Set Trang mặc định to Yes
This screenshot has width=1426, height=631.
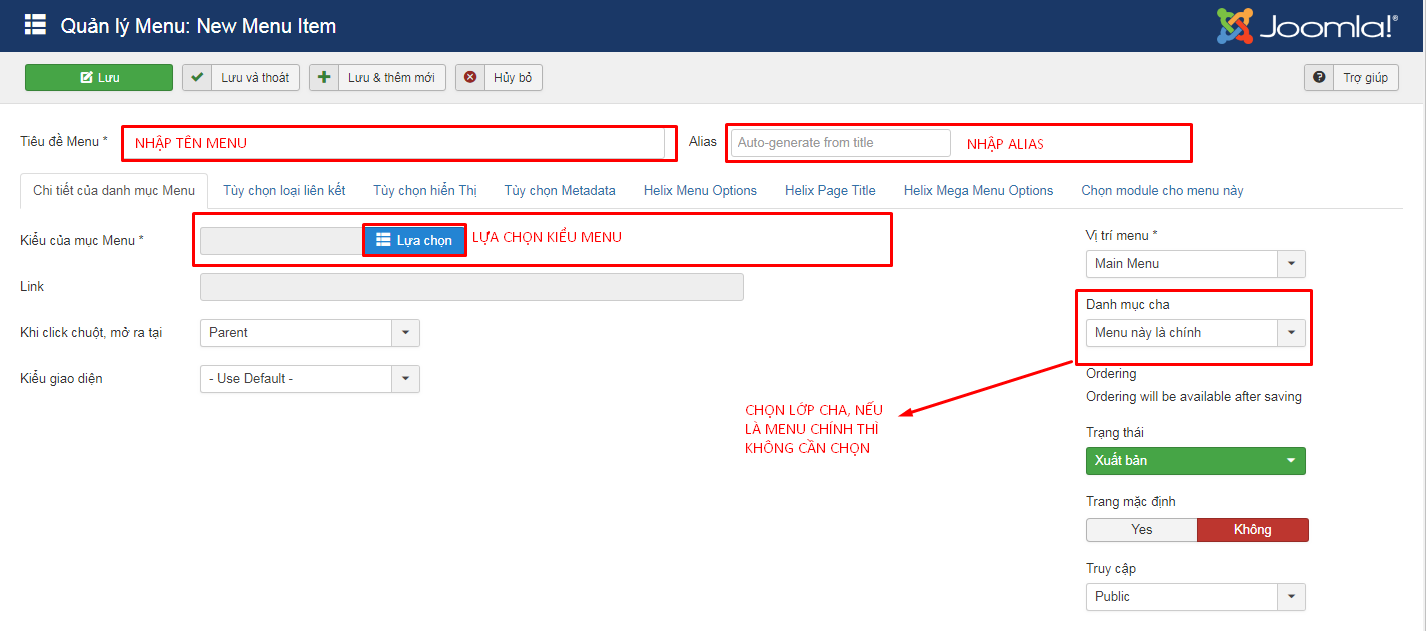click(1141, 529)
